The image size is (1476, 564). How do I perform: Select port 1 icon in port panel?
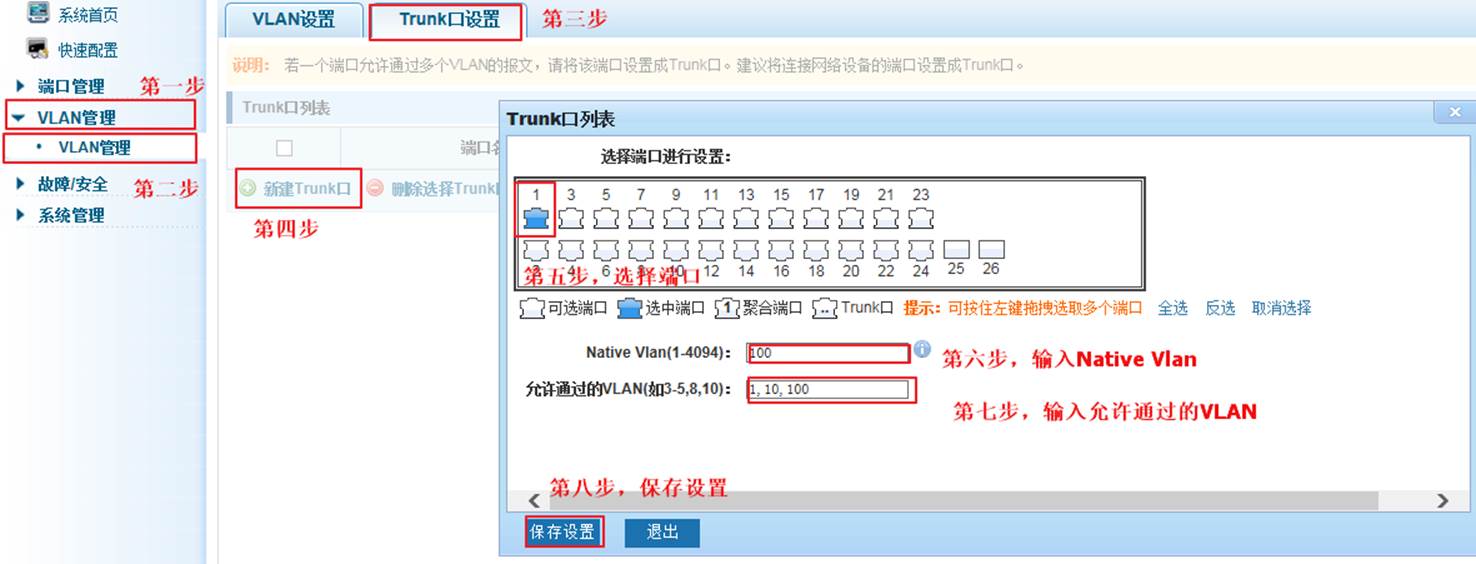pos(536,218)
